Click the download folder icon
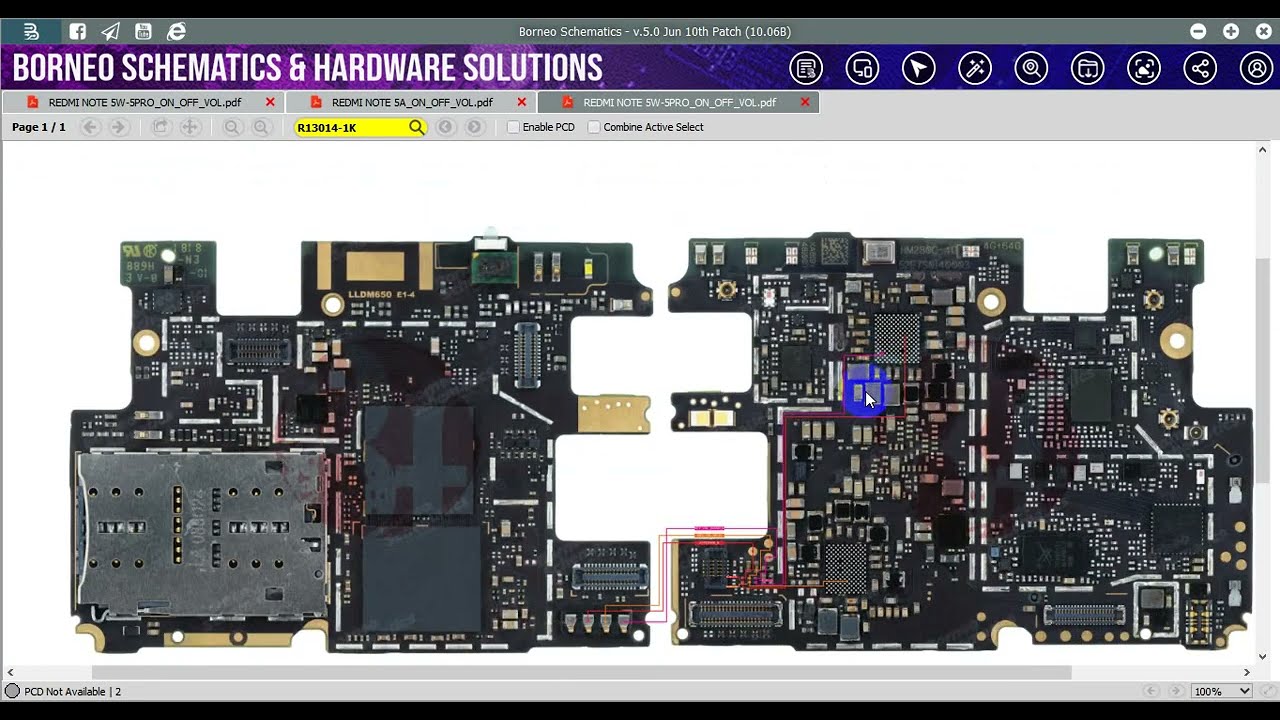Viewport: 1280px width, 720px height. [1087, 68]
